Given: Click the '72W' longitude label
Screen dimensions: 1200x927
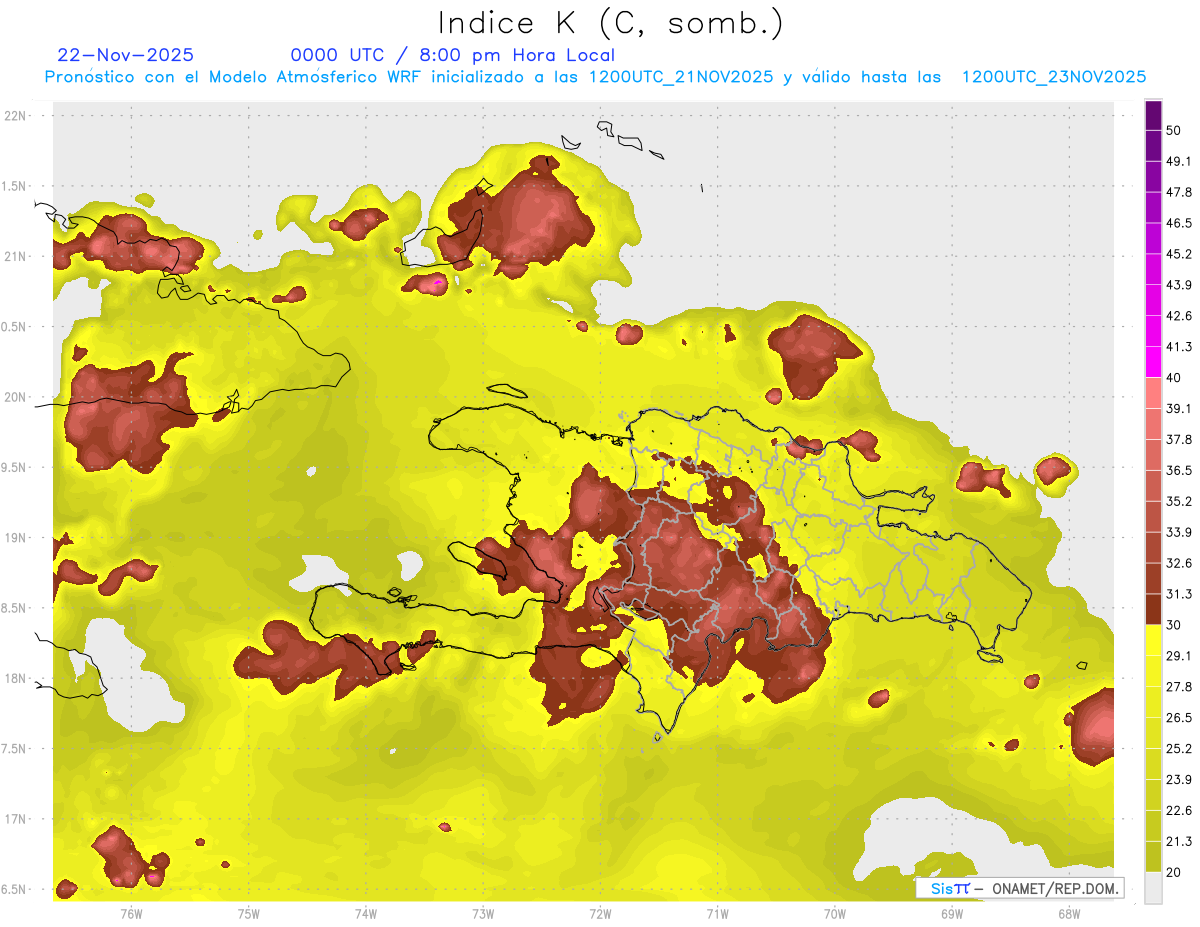Looking at the screenshot, I should pos(600,914).
